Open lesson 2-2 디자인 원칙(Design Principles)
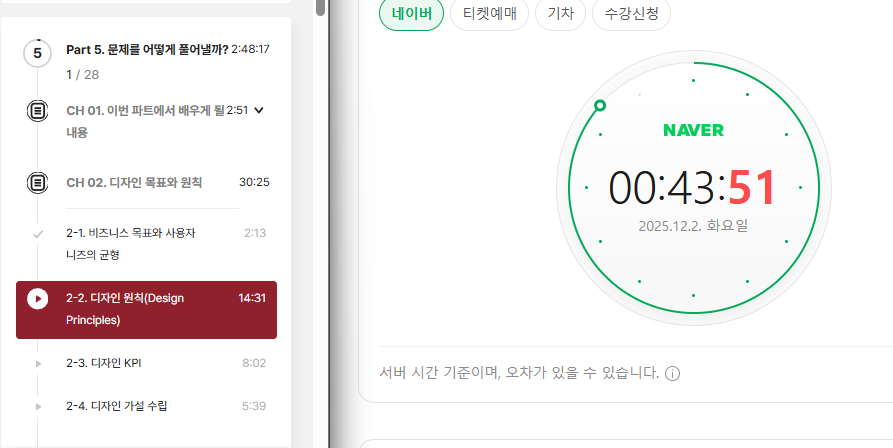 146,310
